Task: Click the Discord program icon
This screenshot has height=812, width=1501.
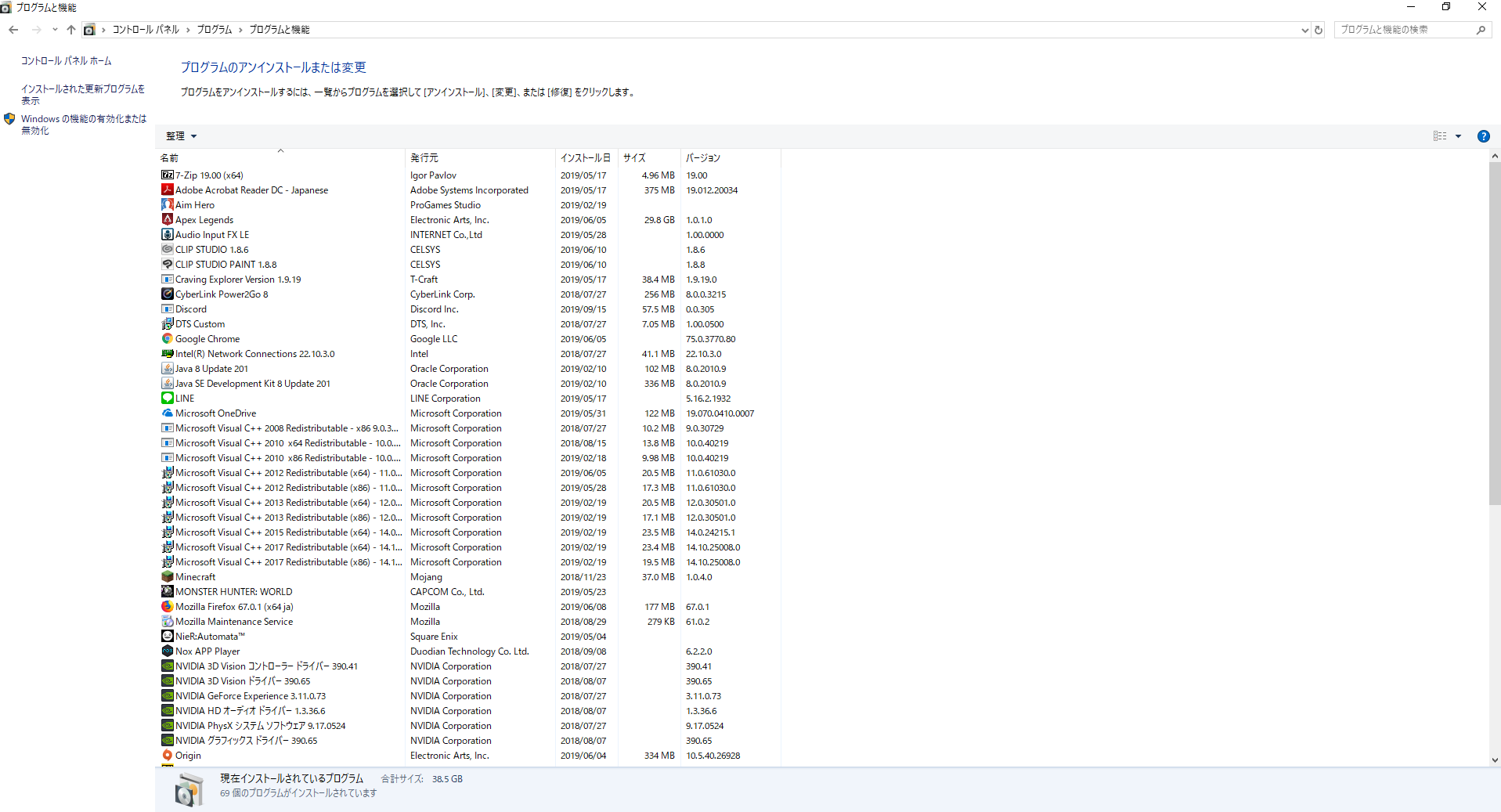Action: [x=167, y=309]
